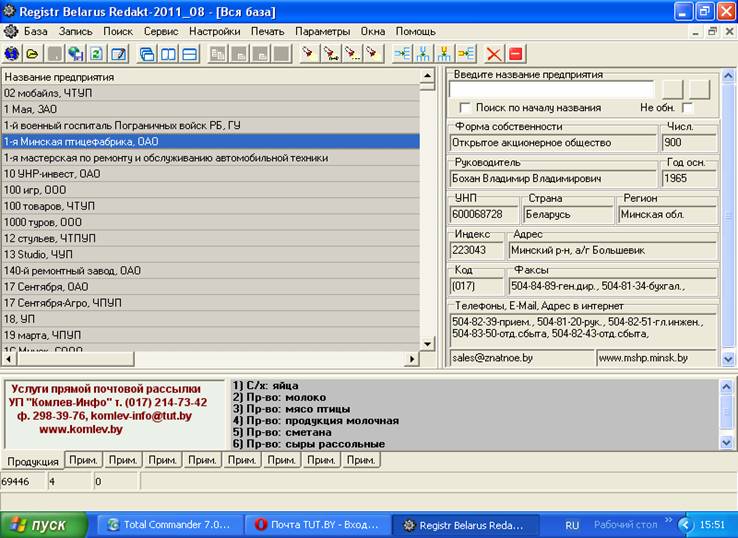The height and width of the screenshot is (538, 738).
Task: Click the edit record notepad toolbar icon
Action: [x=119, y=53]
